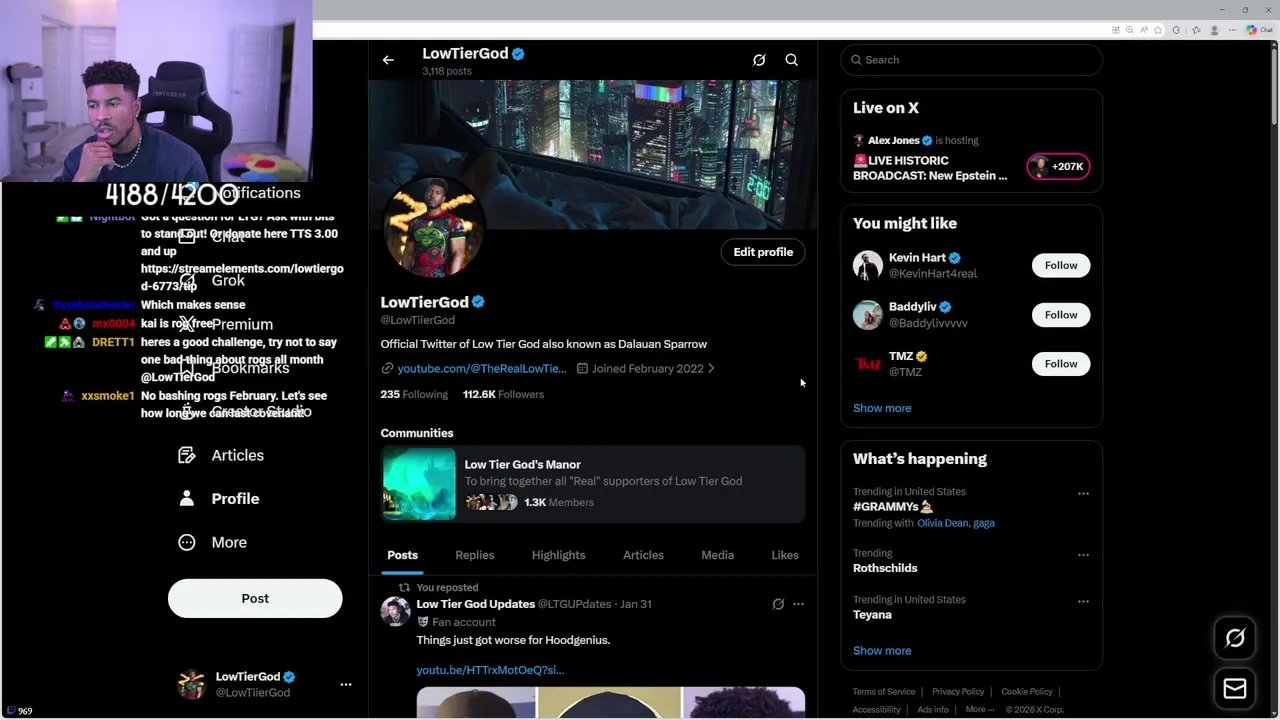
Task: Follow TMZ
Action: pos(1061,364)
